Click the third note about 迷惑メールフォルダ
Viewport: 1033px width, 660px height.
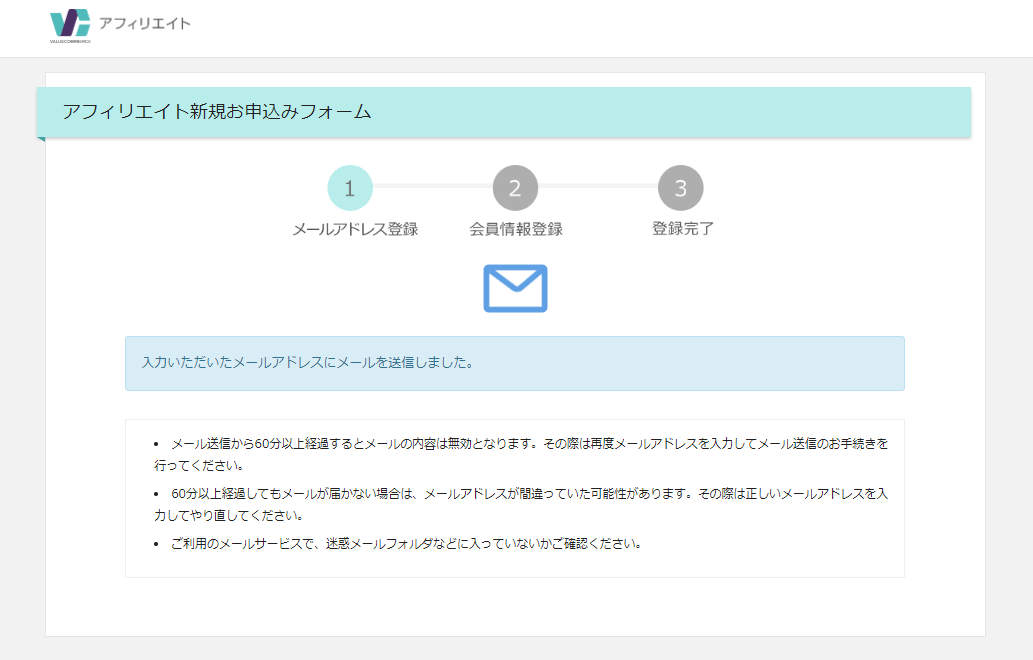tap(405, 544)
